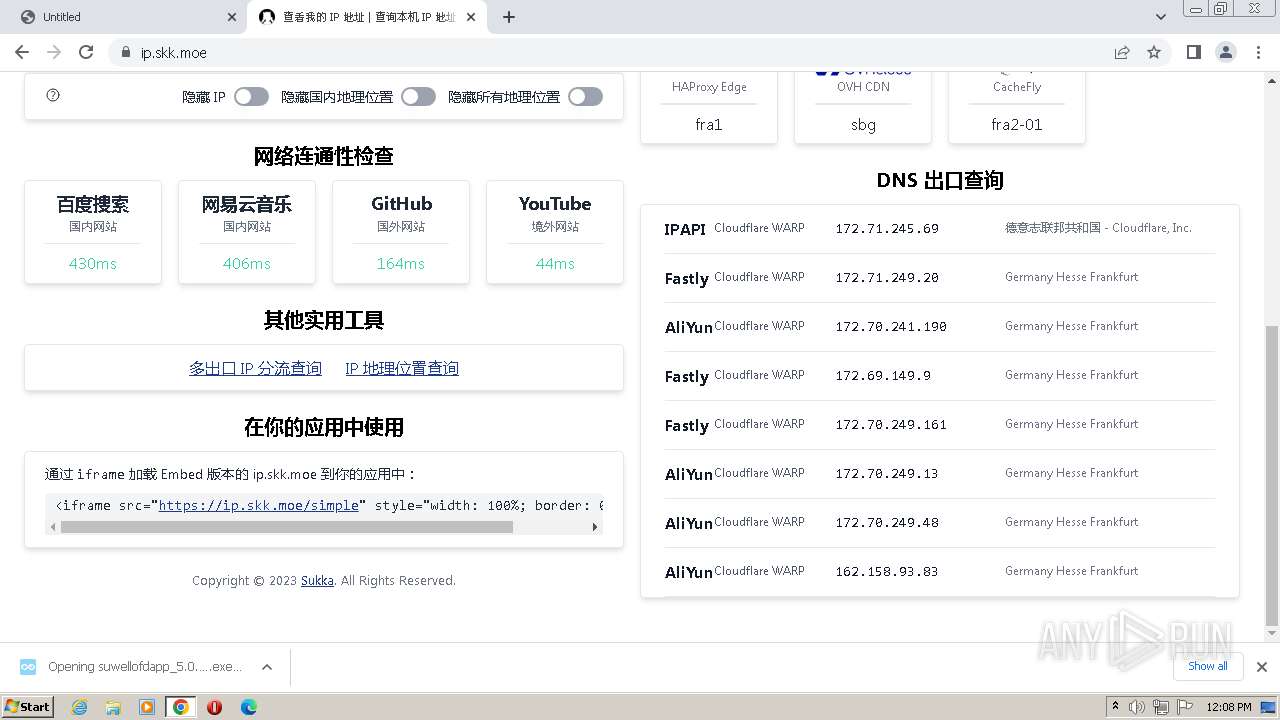Screen dimensions: 1280x720
Task: Open Internet Explorer from the taskbar
Action: tap(79, 707)
